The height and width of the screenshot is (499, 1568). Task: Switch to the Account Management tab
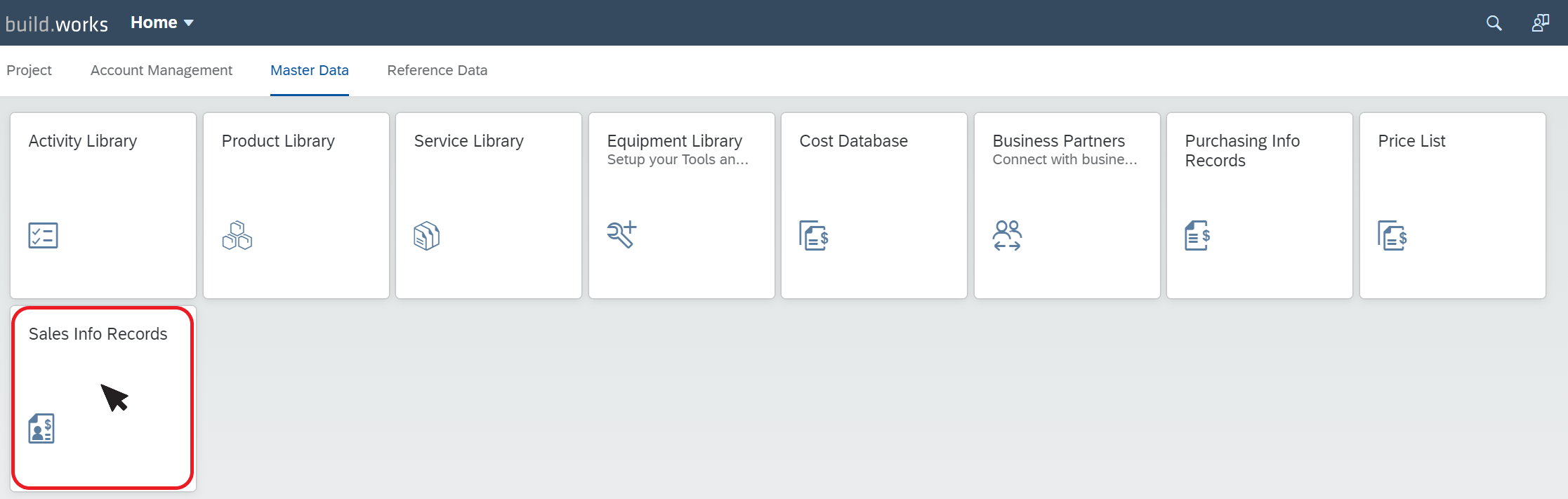pos(162,70)
